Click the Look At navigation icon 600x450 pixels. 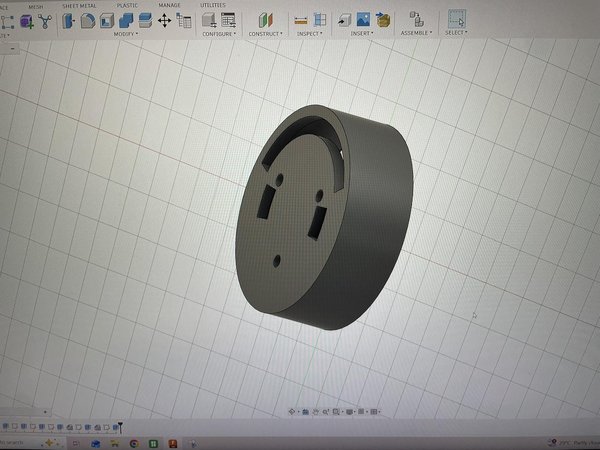[x=305, y=412]
